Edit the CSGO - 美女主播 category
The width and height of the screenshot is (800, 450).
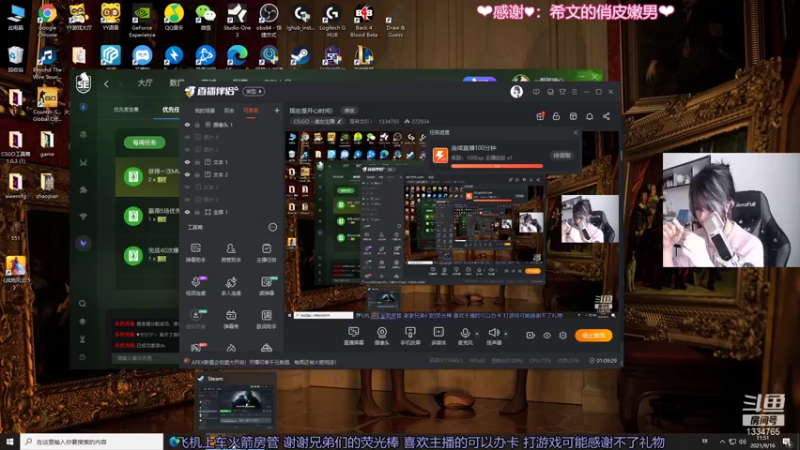pyautogui.click(x=317, y=121)
